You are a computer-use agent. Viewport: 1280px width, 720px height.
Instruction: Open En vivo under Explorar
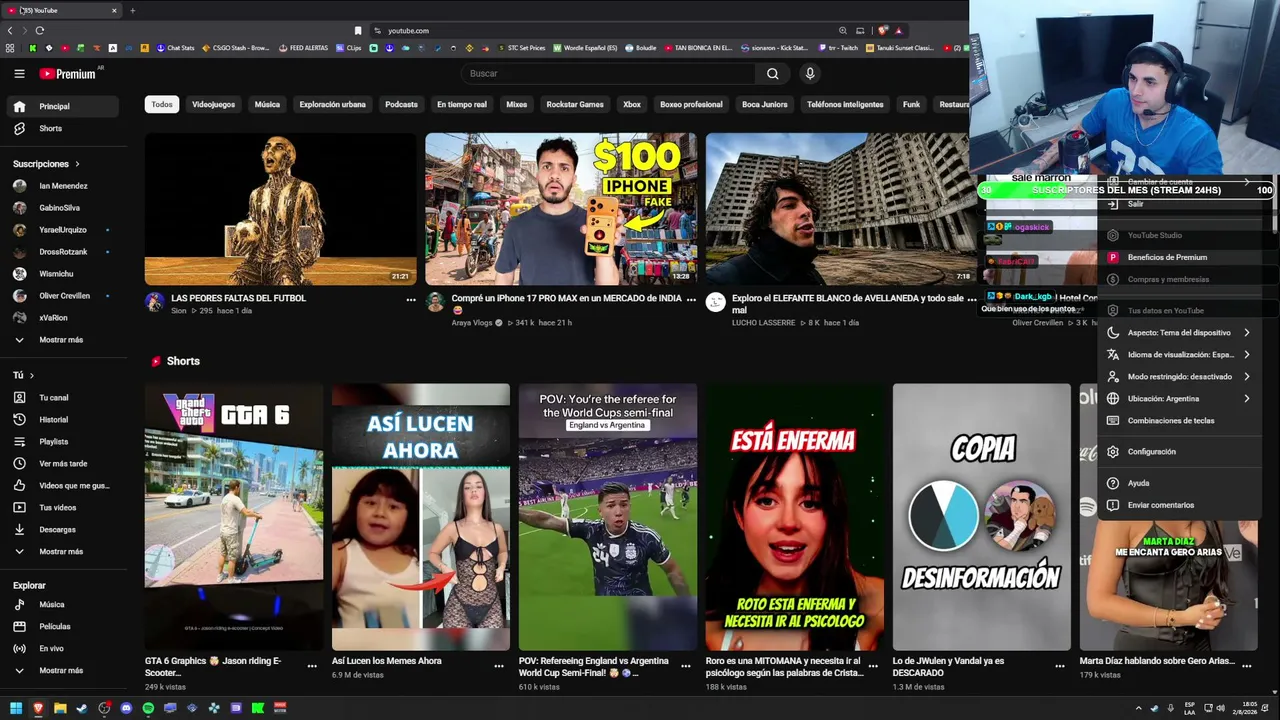coord(61,649)
